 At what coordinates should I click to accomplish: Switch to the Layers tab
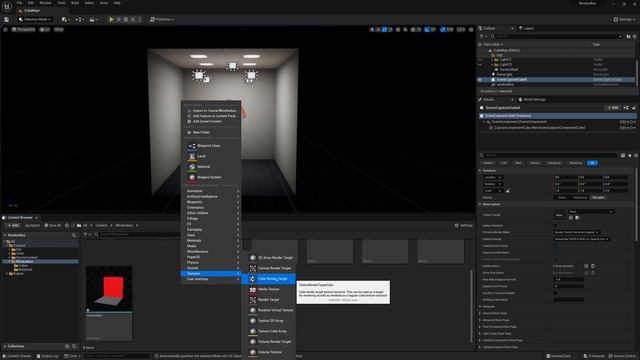tap(527, 28)
